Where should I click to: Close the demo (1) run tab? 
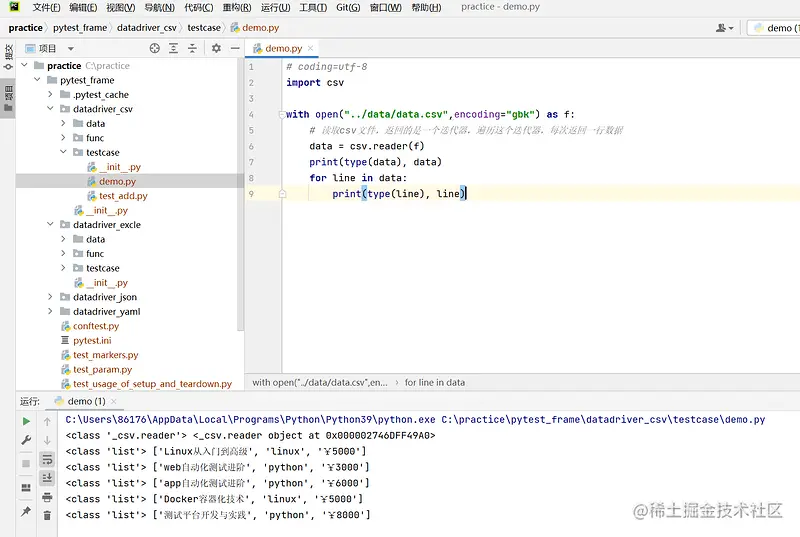(114, 401)
